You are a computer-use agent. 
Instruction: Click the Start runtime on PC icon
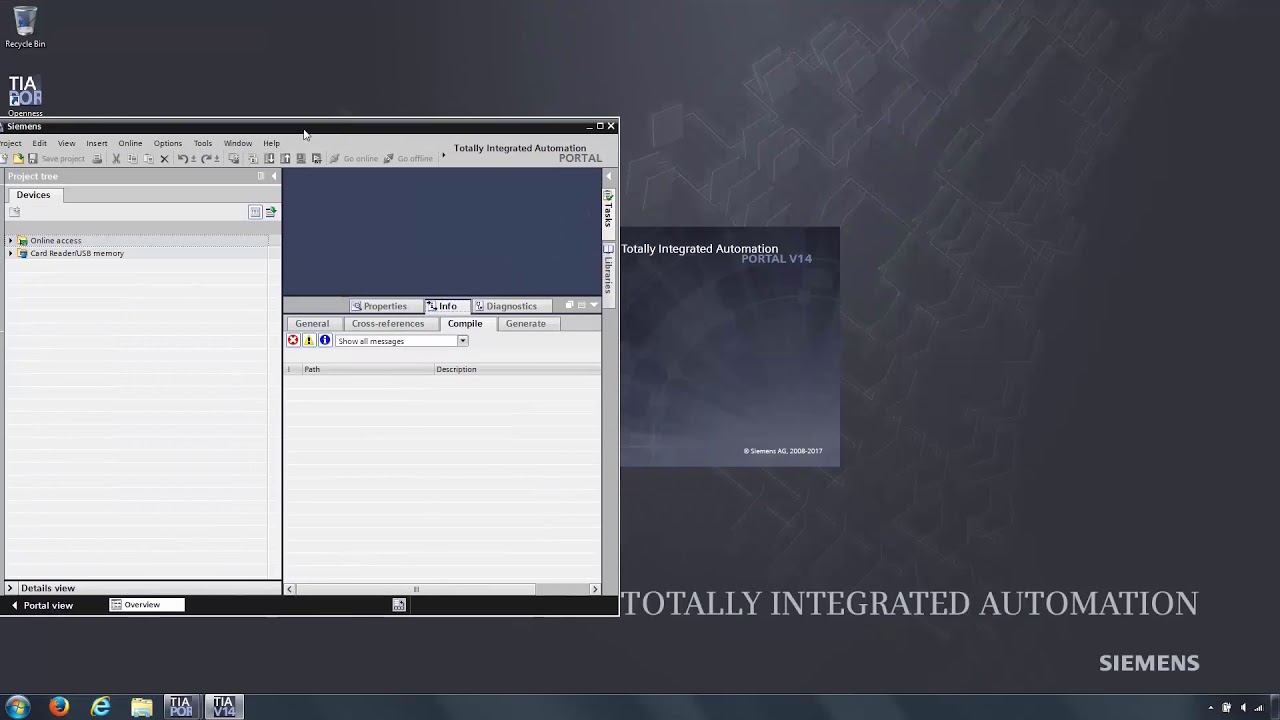click(317, 158)
